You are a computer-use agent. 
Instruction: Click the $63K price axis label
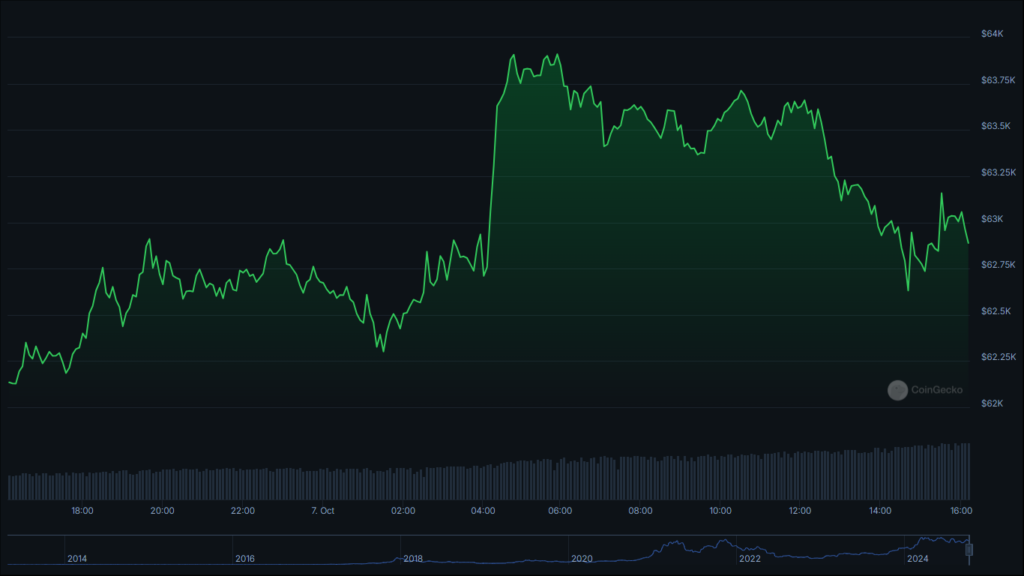[992, 219]
